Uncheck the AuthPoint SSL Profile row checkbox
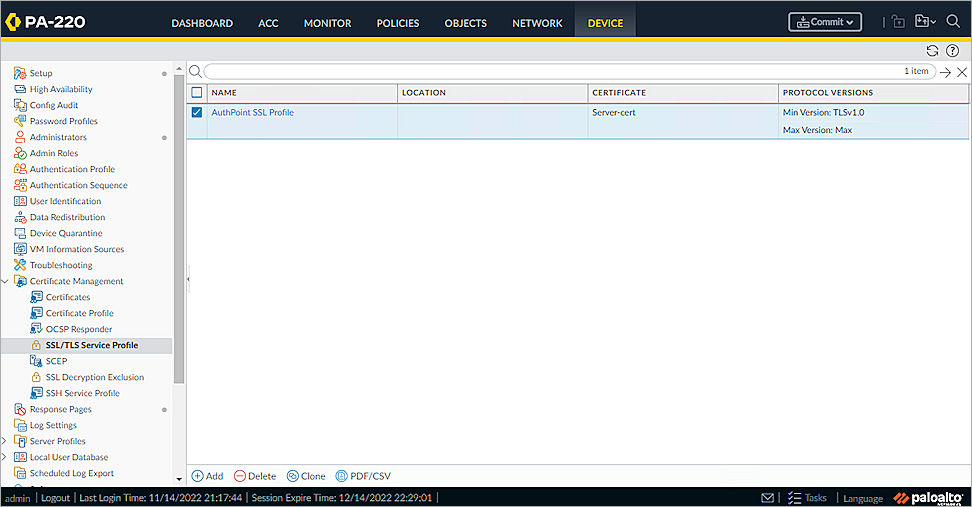Viewport: 972px width, 507px height. click(x=197, y=113)
